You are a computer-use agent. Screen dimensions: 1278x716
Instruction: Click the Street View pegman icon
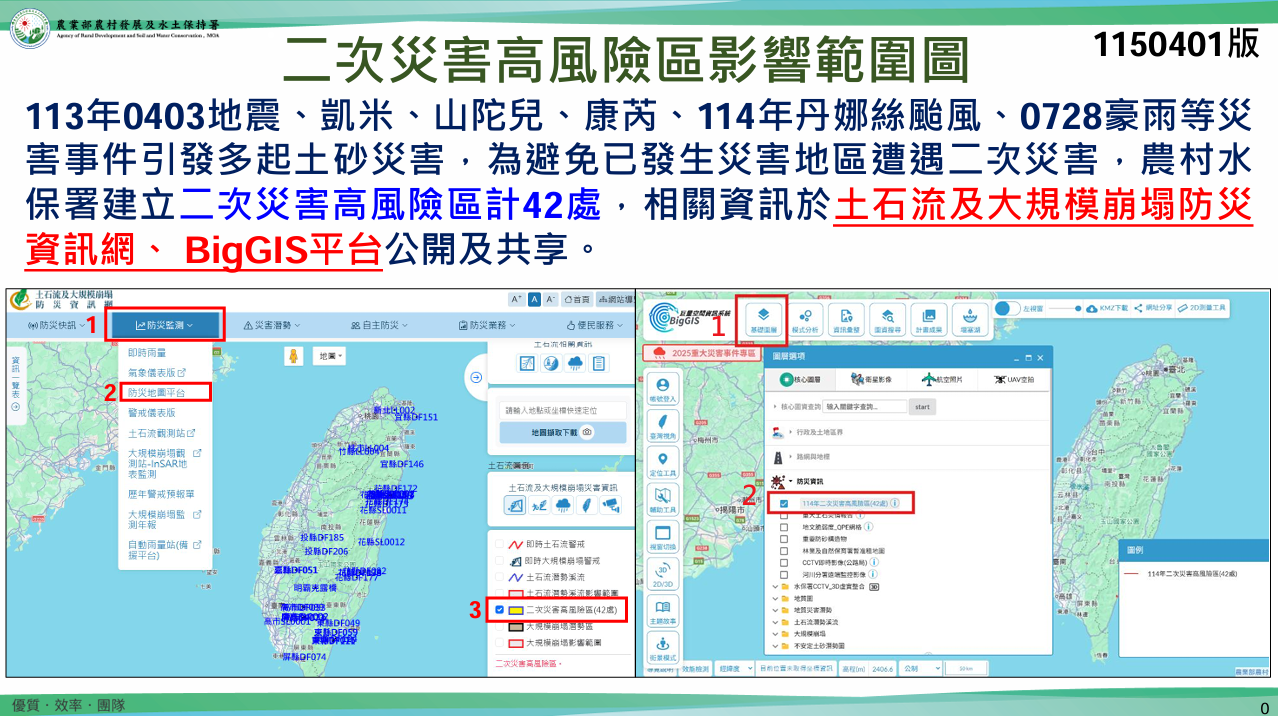tap(294, 356)
